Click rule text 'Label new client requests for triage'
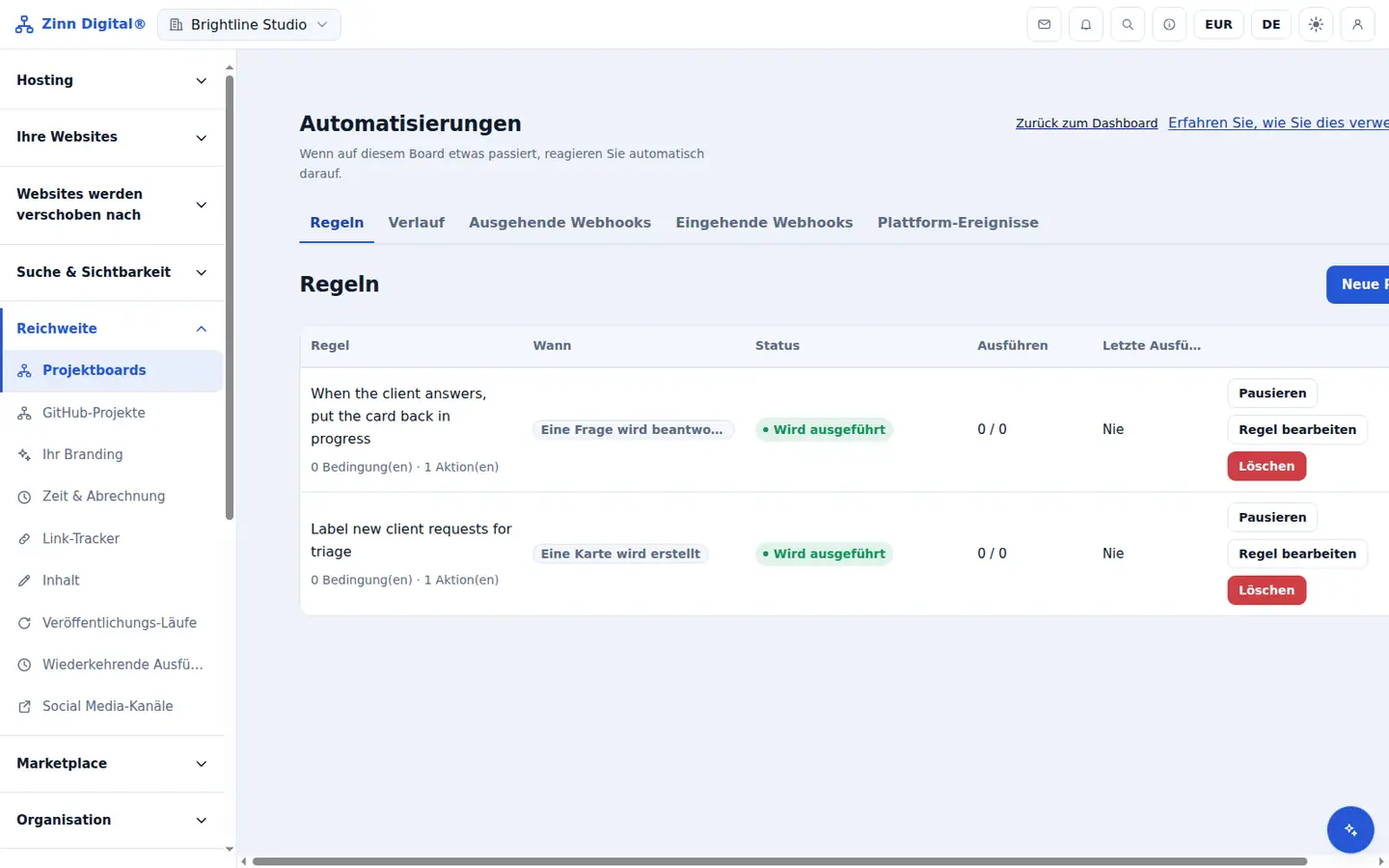The width and height of the screenshot is (1389, 868). (x=411, y=541)
